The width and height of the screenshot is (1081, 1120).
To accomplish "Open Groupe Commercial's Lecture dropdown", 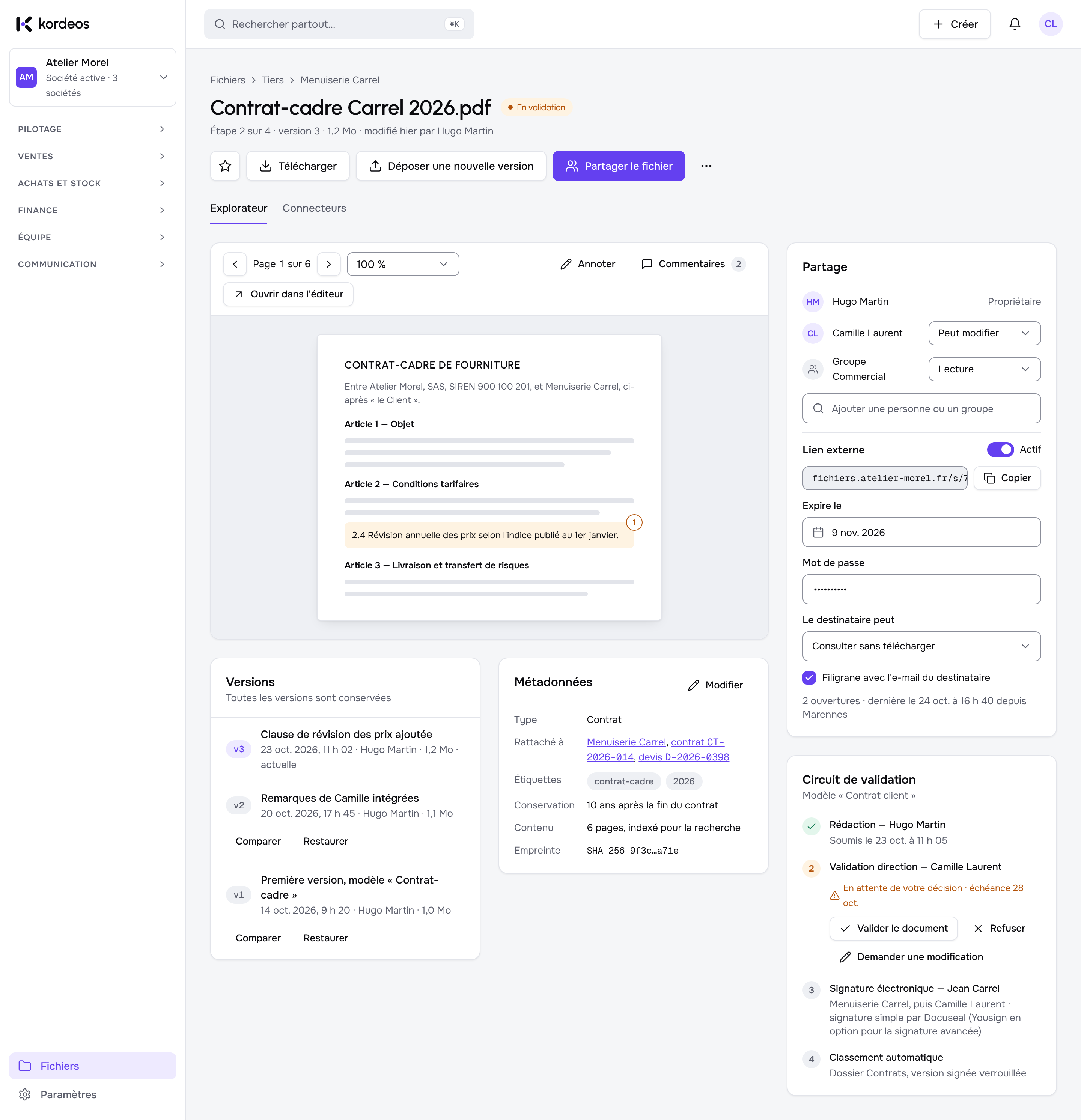I will point(984,369).
